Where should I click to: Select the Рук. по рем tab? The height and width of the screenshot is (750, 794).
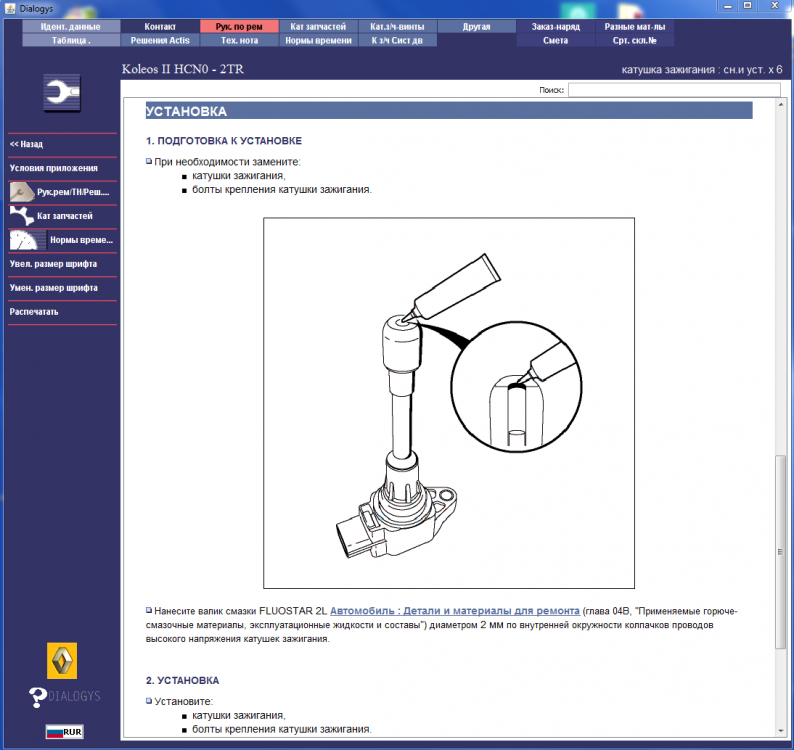coord(239,26)
